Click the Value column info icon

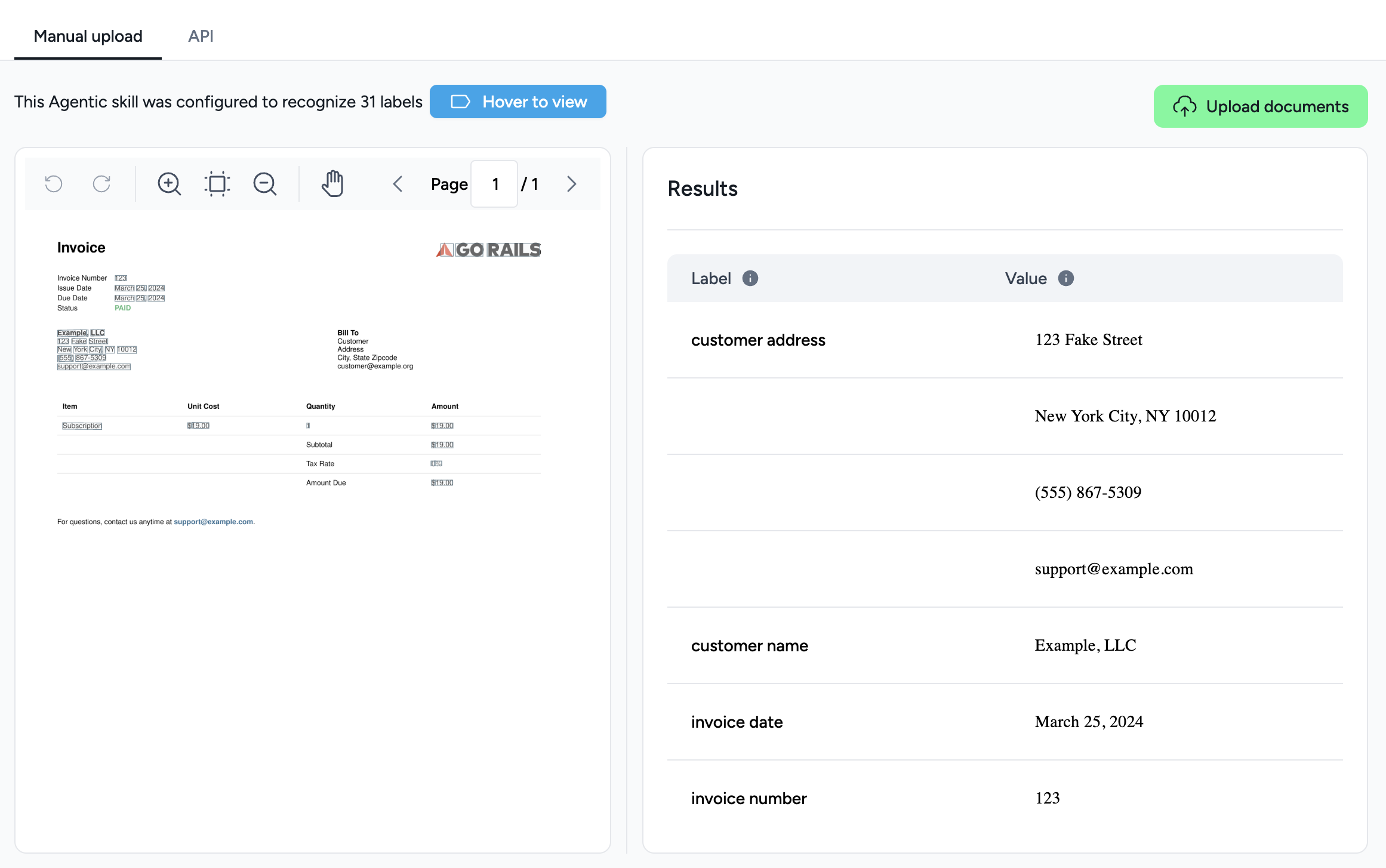point(1066,278)
